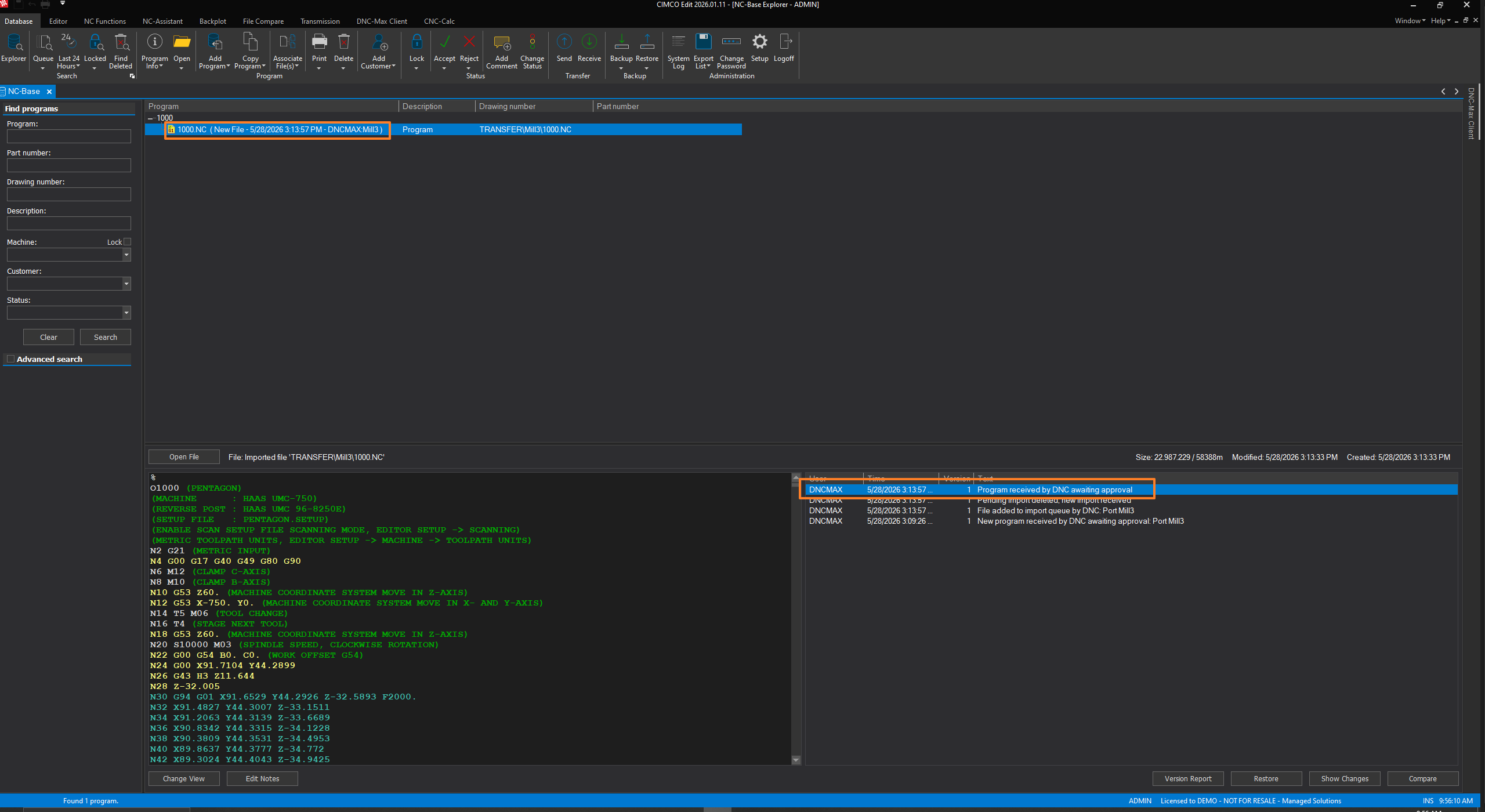Switch to the Editor tab

coord(58,21)
